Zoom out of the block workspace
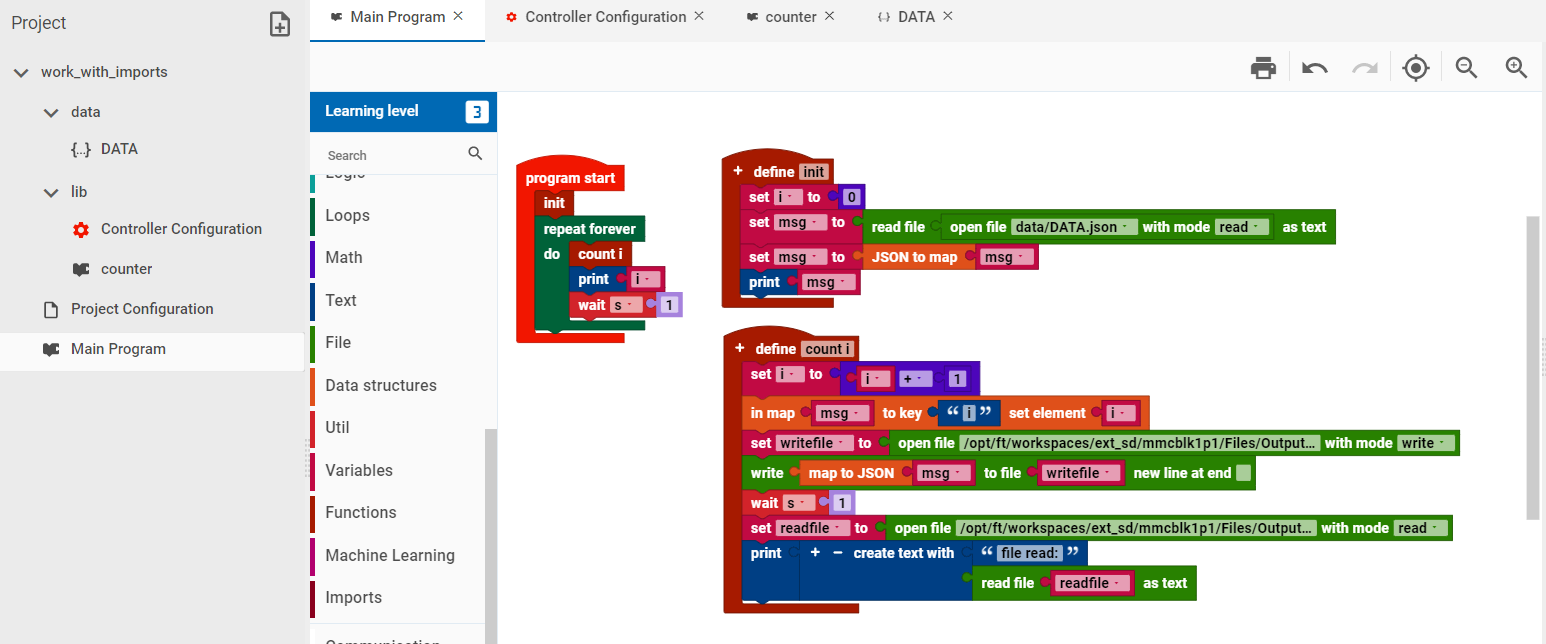Viewport: 1546px width, 644px height. [x=1466, y=68]
